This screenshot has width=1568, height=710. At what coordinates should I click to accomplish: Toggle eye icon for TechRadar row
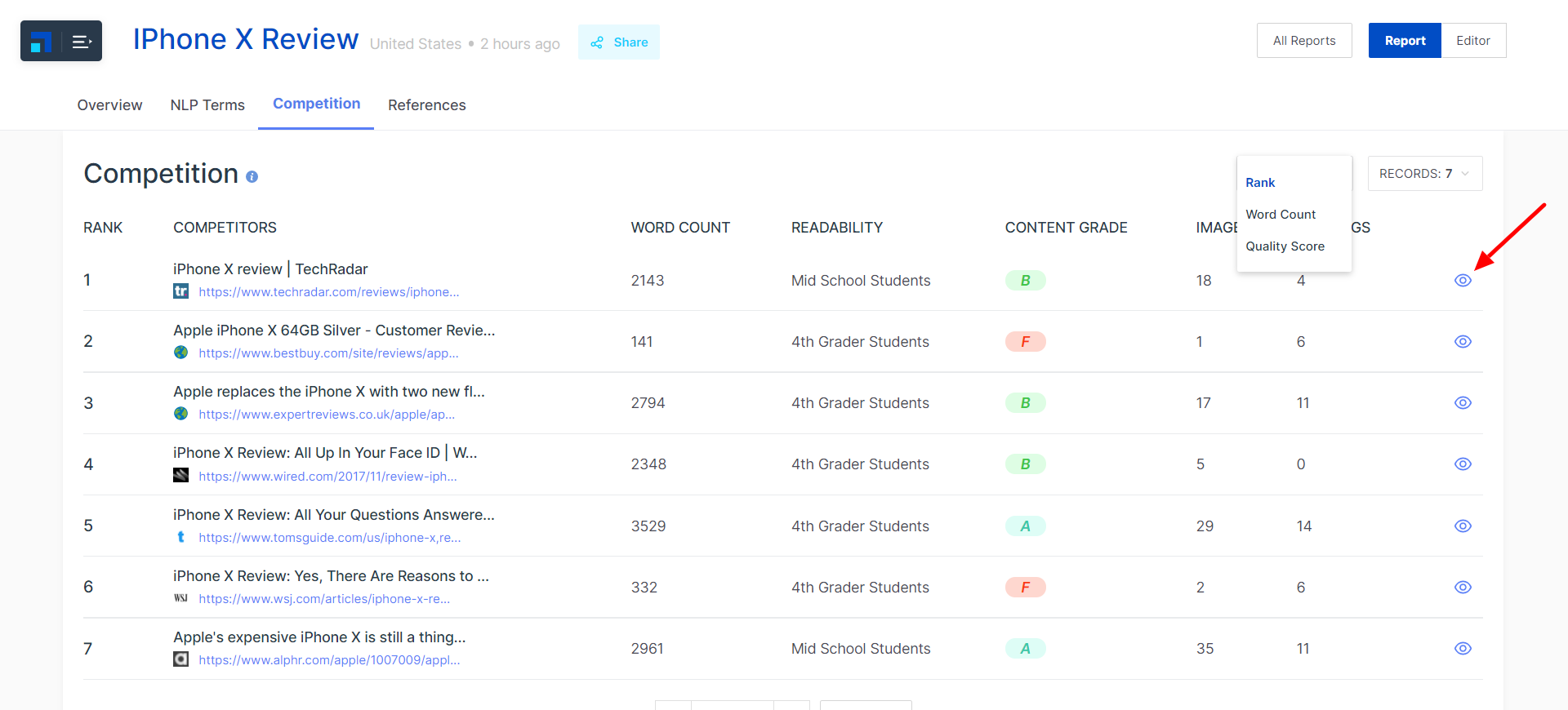pyautogui.click(x=1463, y=280)
